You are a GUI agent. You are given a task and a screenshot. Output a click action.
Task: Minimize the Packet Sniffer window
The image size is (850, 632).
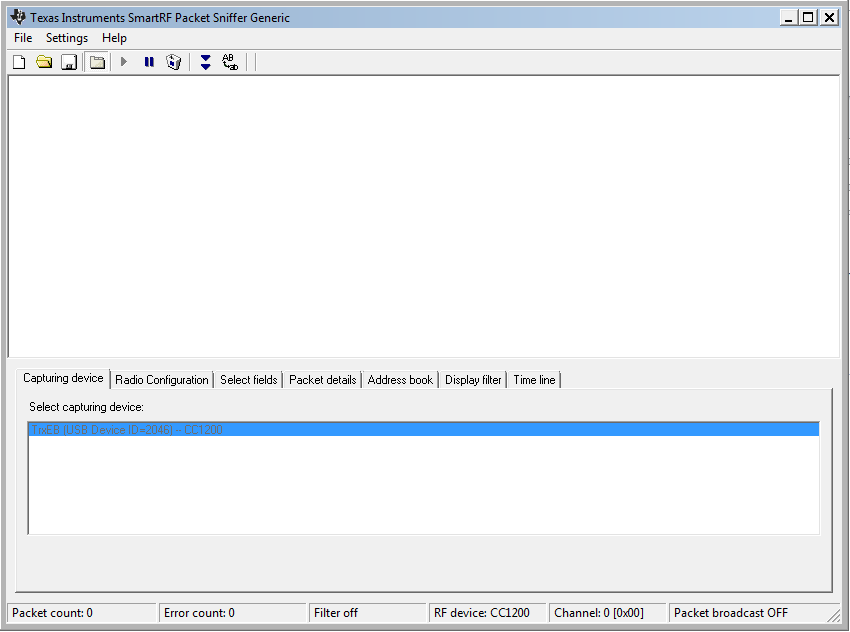789,17
